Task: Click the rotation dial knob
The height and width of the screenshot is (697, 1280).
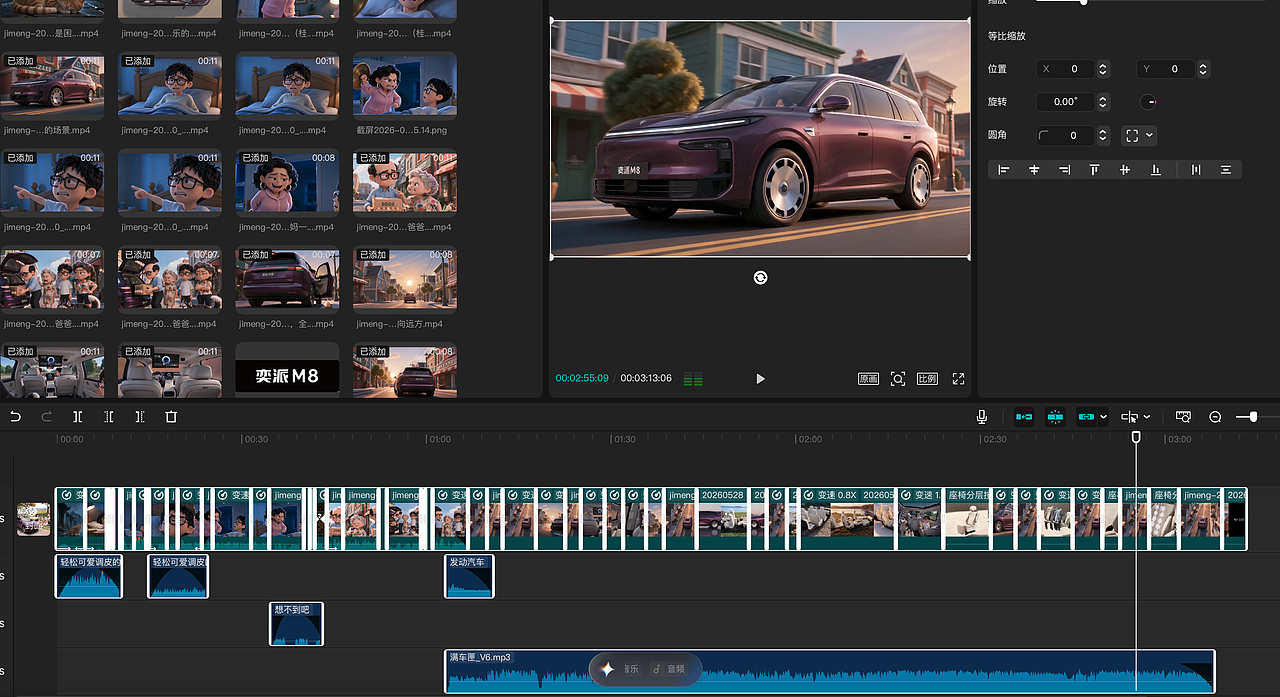Action: coord(1148,102)
